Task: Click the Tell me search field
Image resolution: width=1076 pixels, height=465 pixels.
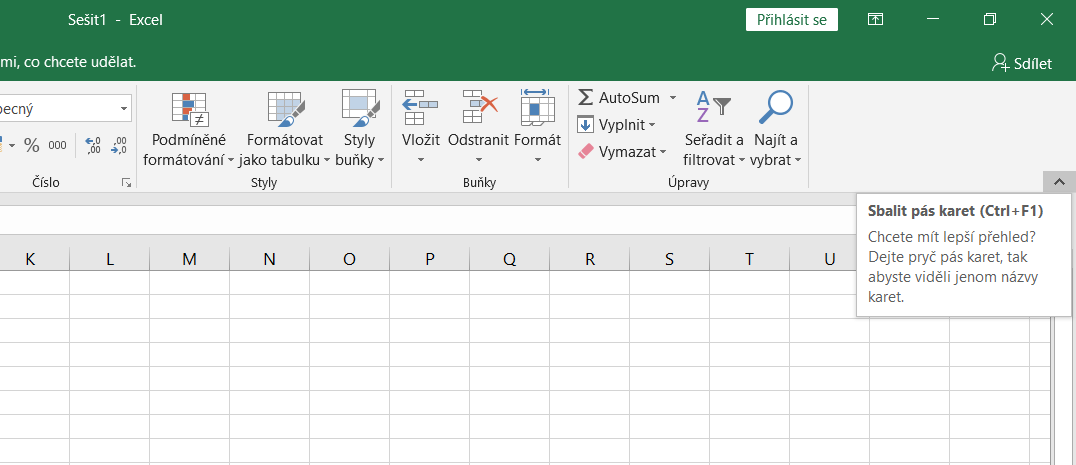Action: [x=69, y=62]
